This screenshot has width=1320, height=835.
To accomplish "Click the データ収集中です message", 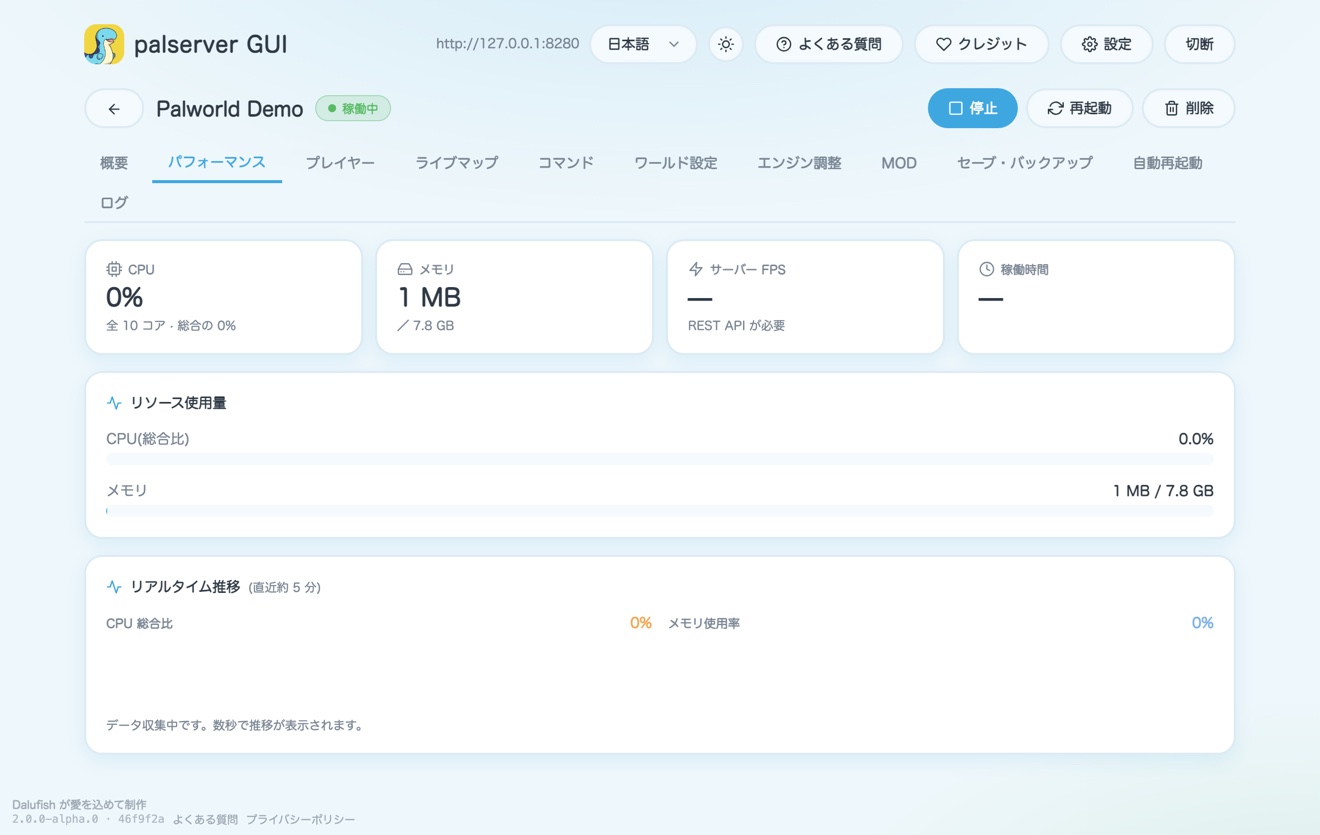I will tap(235, 725).
